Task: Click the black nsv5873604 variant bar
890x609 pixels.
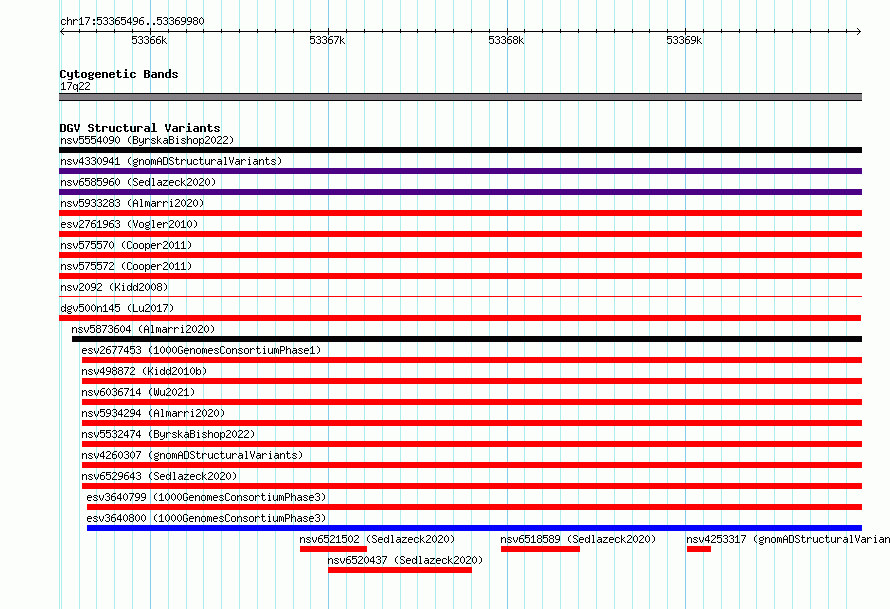Action: (x=467, y=339)
